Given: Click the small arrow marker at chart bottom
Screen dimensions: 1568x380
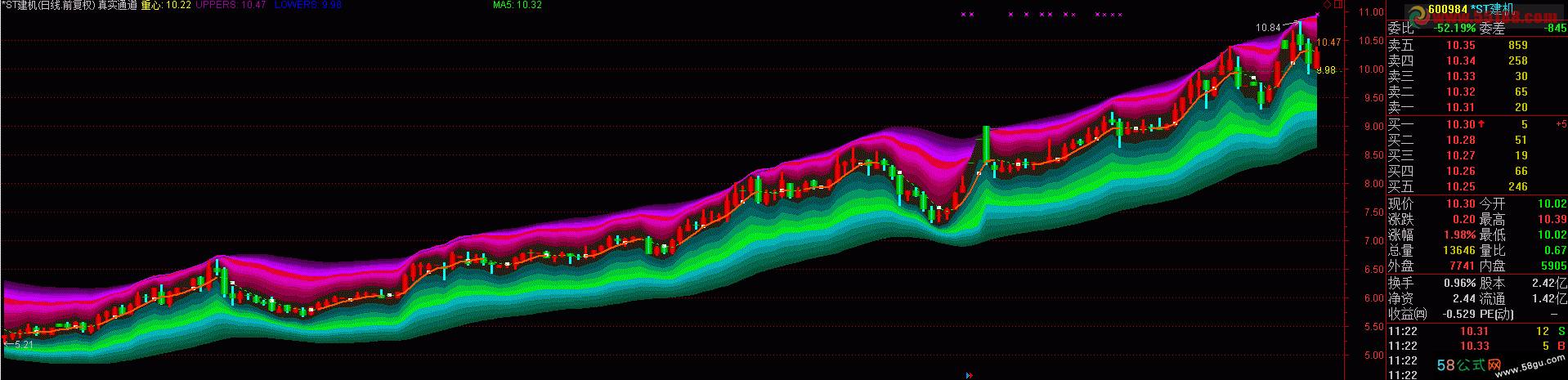Looking at the screenshot, I should tap(969, 375).
